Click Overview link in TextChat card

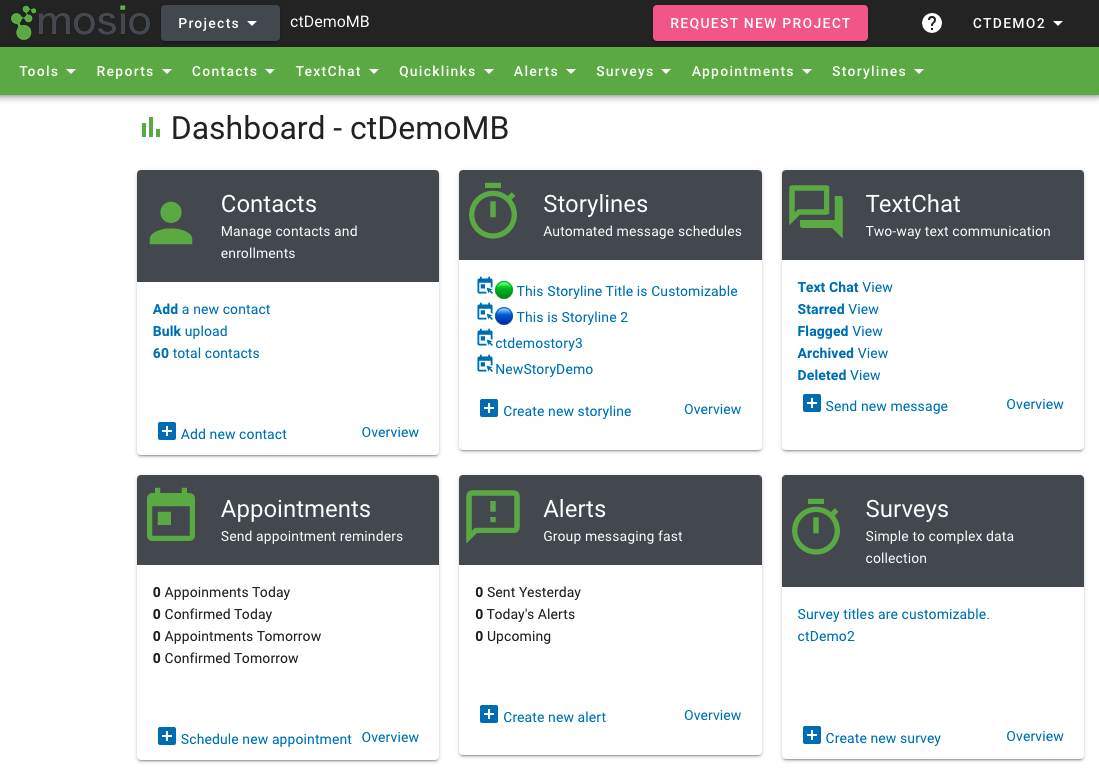click(x=1034, y=404)
